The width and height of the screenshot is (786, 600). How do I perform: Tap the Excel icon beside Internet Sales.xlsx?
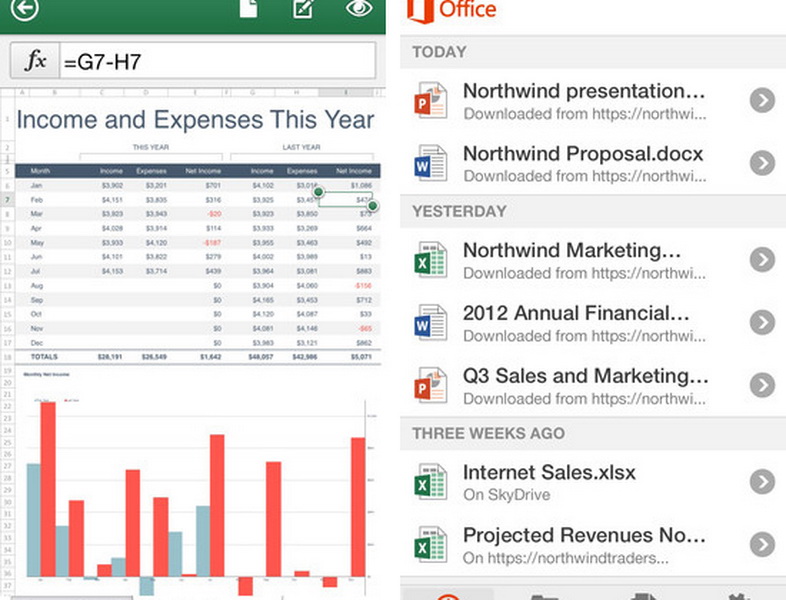click(x=430, y=481)
